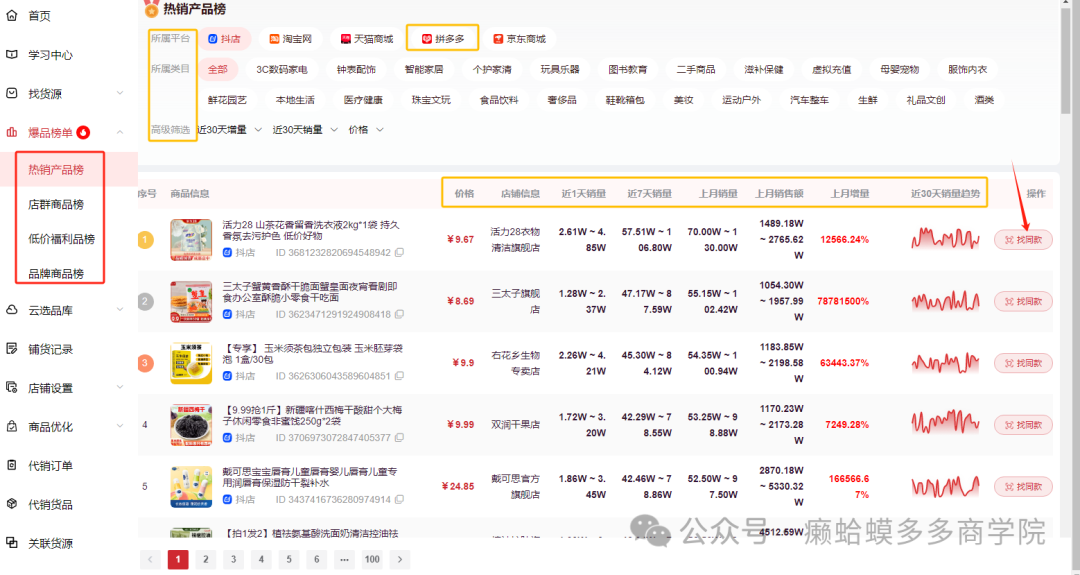The width and height of the screenshot is (1080, 575).
Task: Click the 首页 home icon in sidebar
Action: pyautogui.click(x=12, y=15)
